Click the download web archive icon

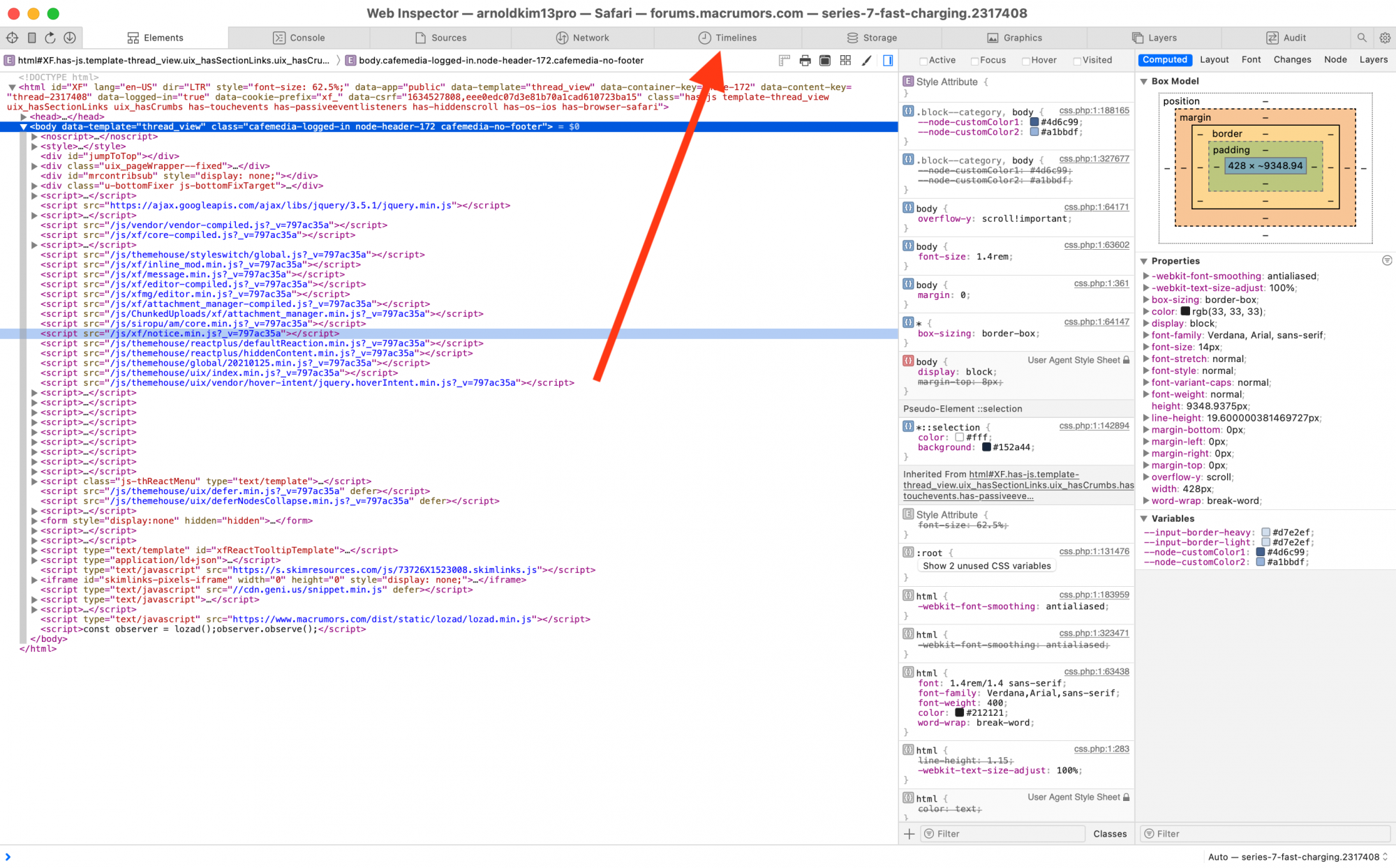pos(70,38)
